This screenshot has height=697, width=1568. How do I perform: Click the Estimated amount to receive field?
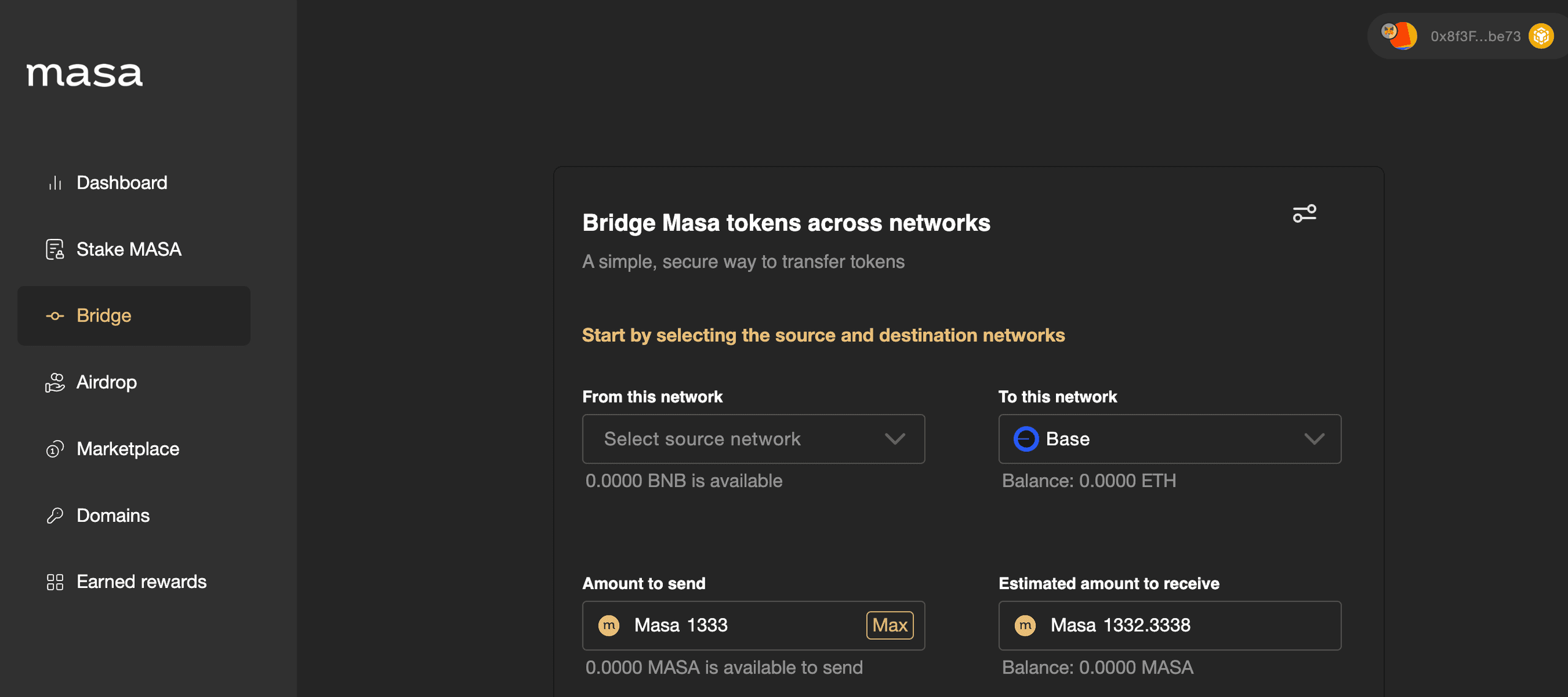coord(1169,625)
